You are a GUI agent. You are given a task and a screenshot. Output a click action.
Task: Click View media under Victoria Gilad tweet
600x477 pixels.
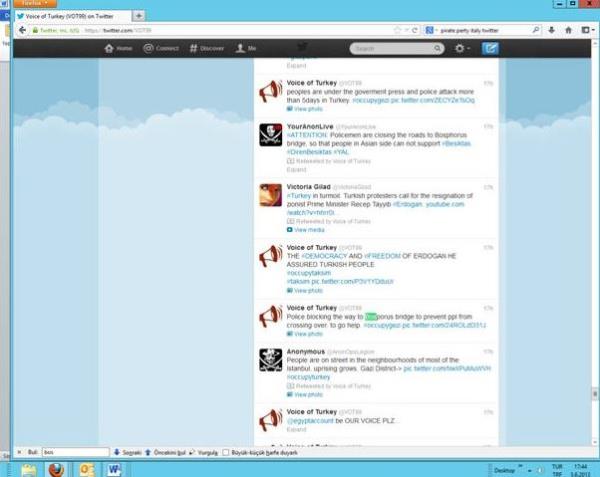pyautogui.click(x=308, y=230)
